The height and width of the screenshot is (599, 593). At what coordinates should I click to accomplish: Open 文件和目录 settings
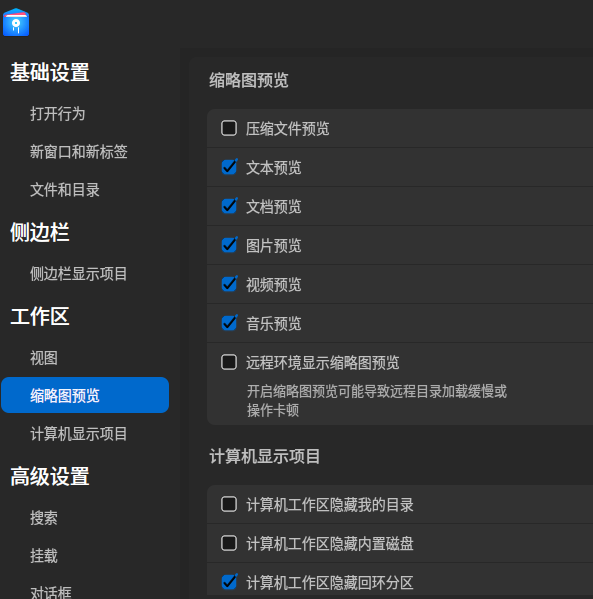point(65,190)
